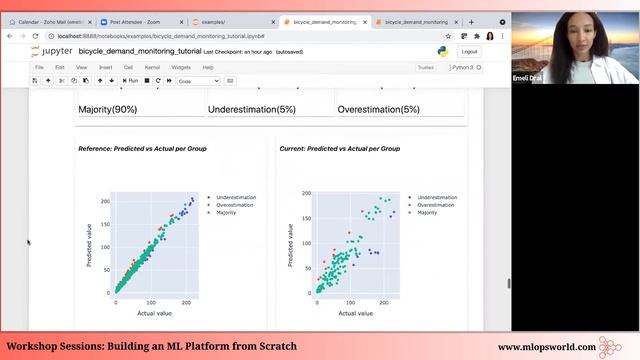Viewport: 640px width, 360px height.
Task: Move the selected cell down
Action: tap(111, 81)
